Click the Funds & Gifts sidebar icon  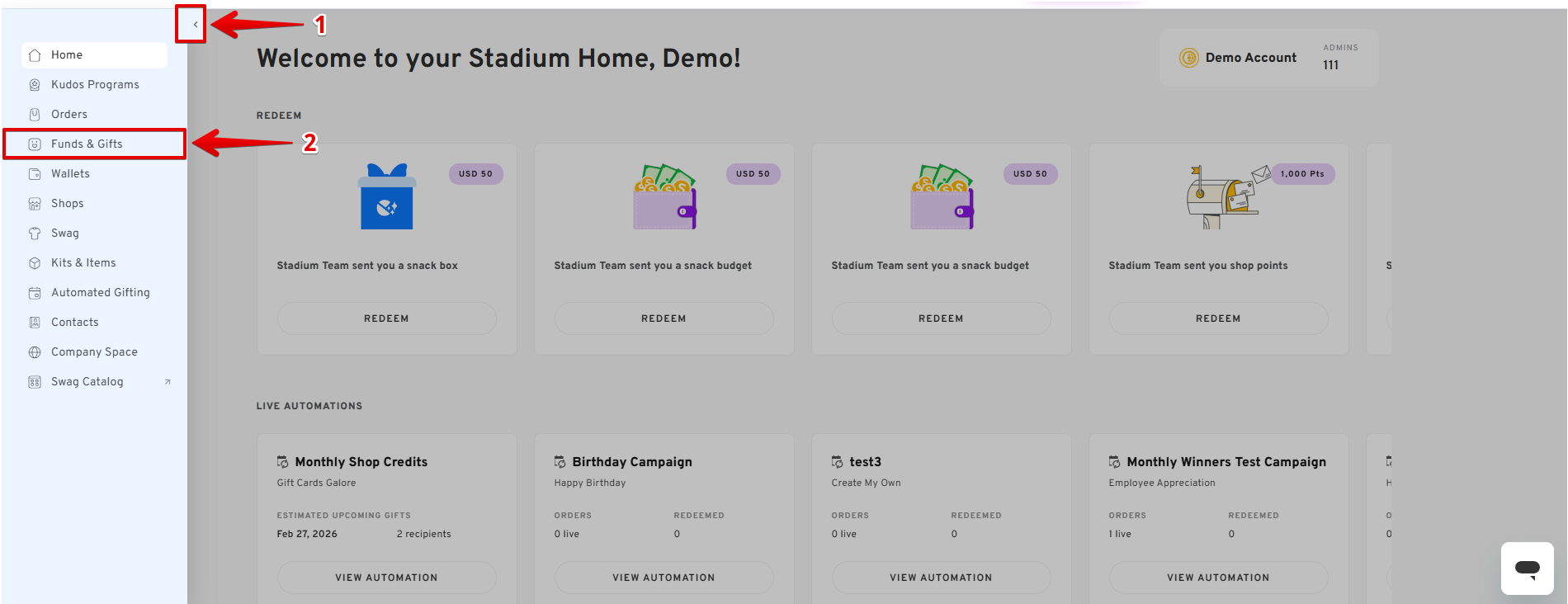pyautogui.click(x=35, y=144)
